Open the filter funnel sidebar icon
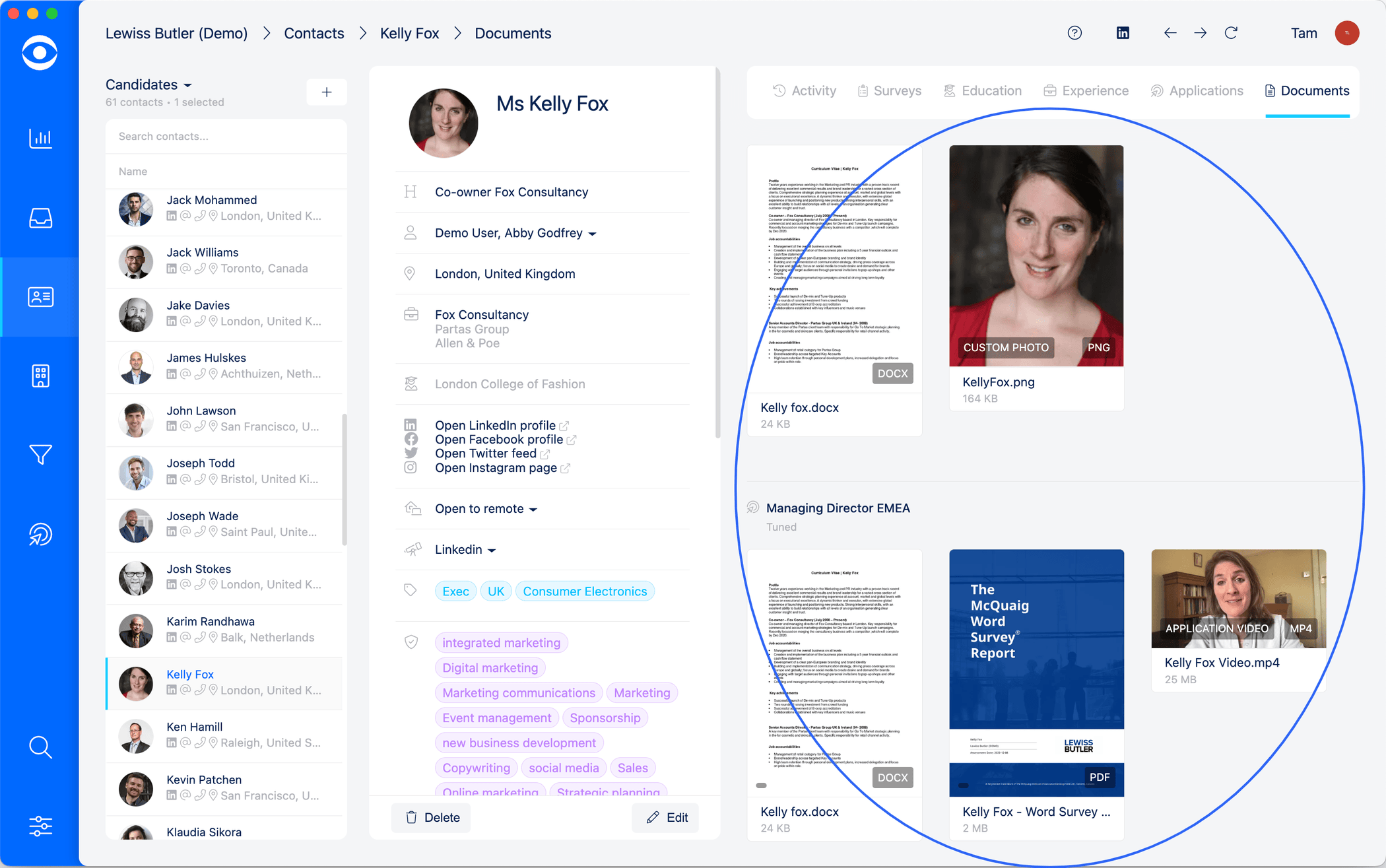This screenshot has height=868, width=1386. (40, 455)
